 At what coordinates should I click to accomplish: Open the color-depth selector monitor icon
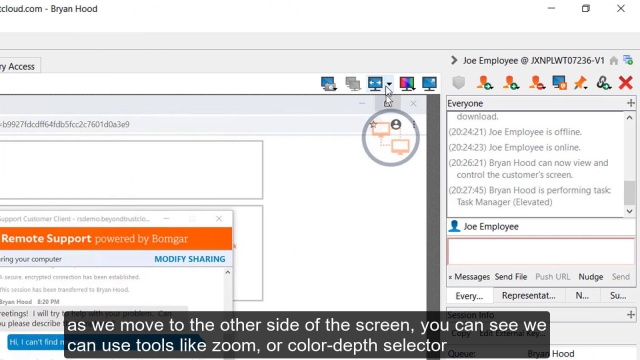[x=407, y=84]
